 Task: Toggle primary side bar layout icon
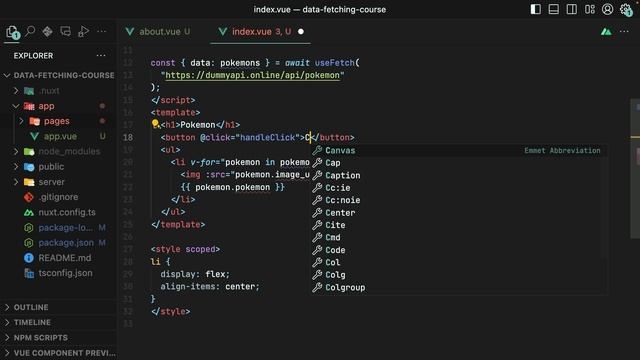pyautogui.click(x=536, y=9)
